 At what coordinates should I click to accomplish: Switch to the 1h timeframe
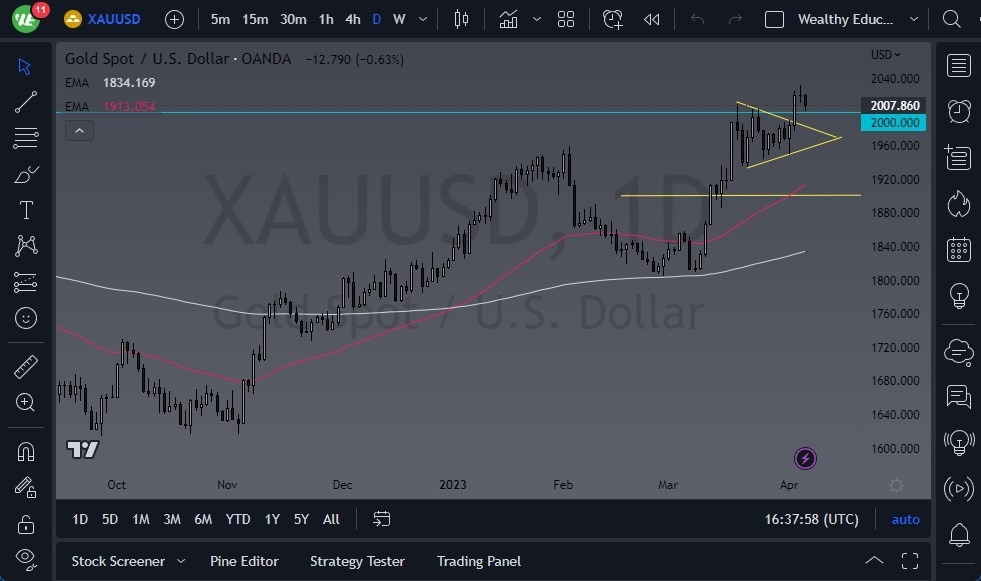click(326, 19)
